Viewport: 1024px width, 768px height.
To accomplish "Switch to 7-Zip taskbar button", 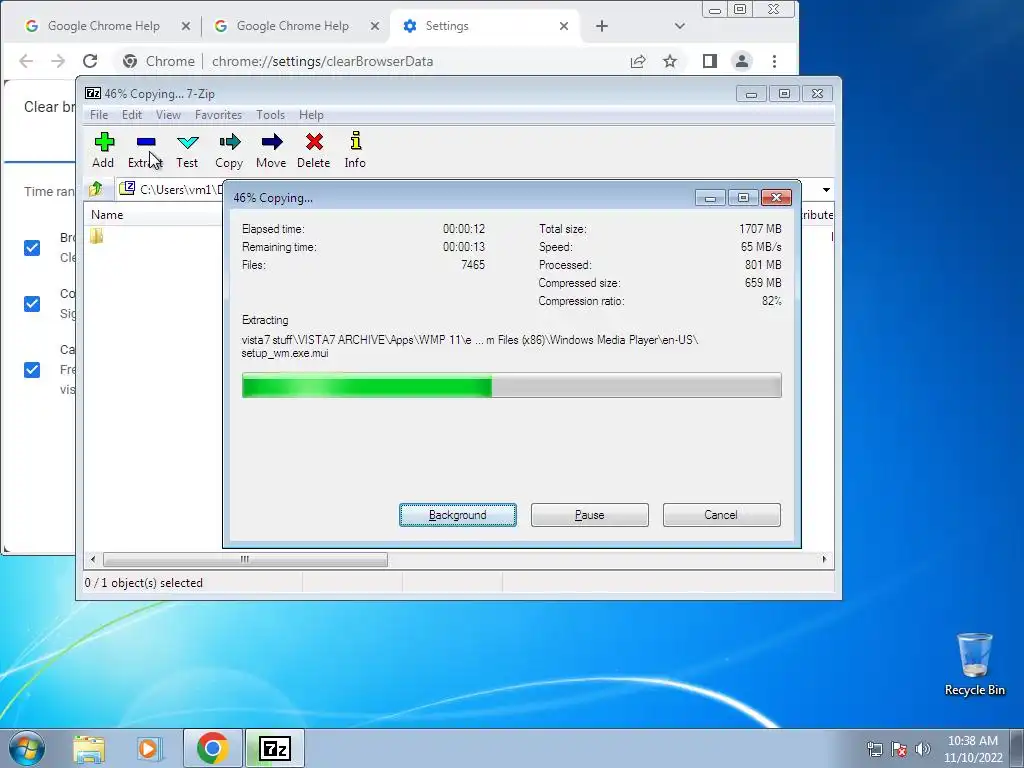I will point(275,748).
